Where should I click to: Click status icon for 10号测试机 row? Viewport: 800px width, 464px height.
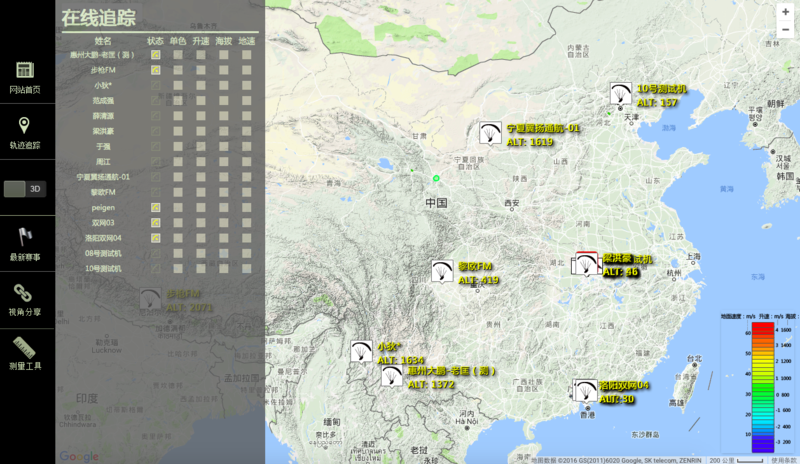tap(155, 268)
